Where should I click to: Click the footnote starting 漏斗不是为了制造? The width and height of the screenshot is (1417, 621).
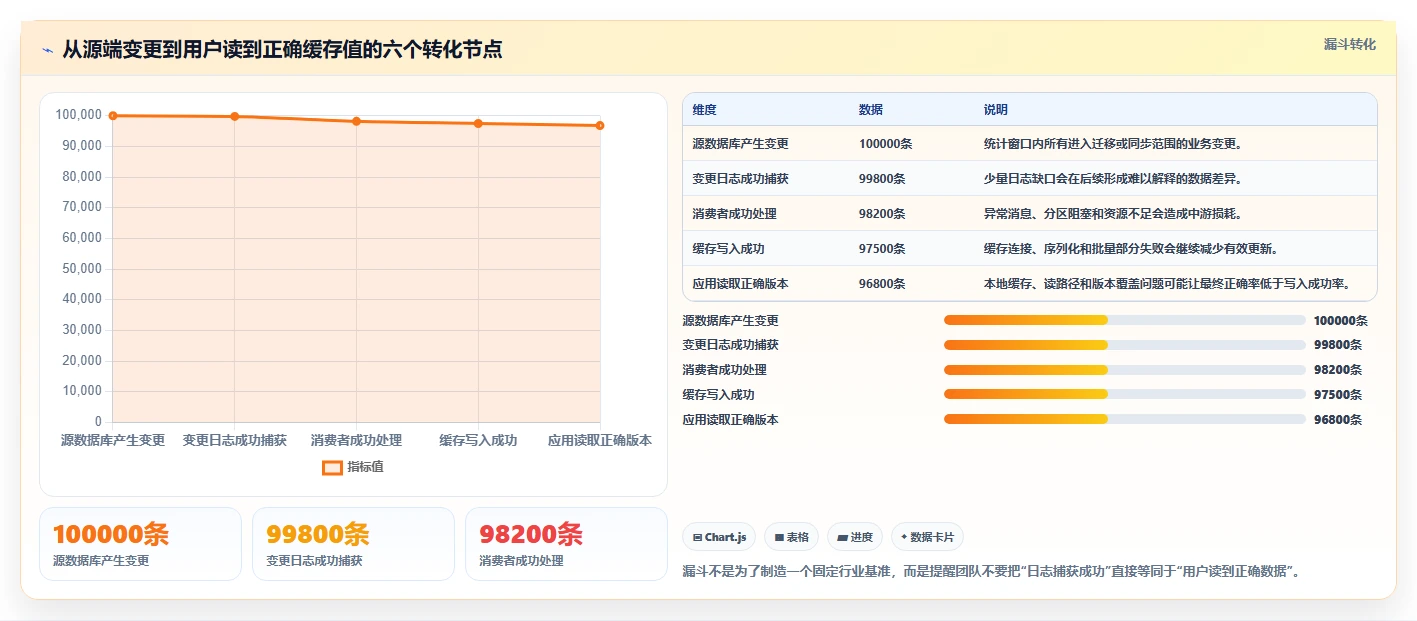pos(991,571)
